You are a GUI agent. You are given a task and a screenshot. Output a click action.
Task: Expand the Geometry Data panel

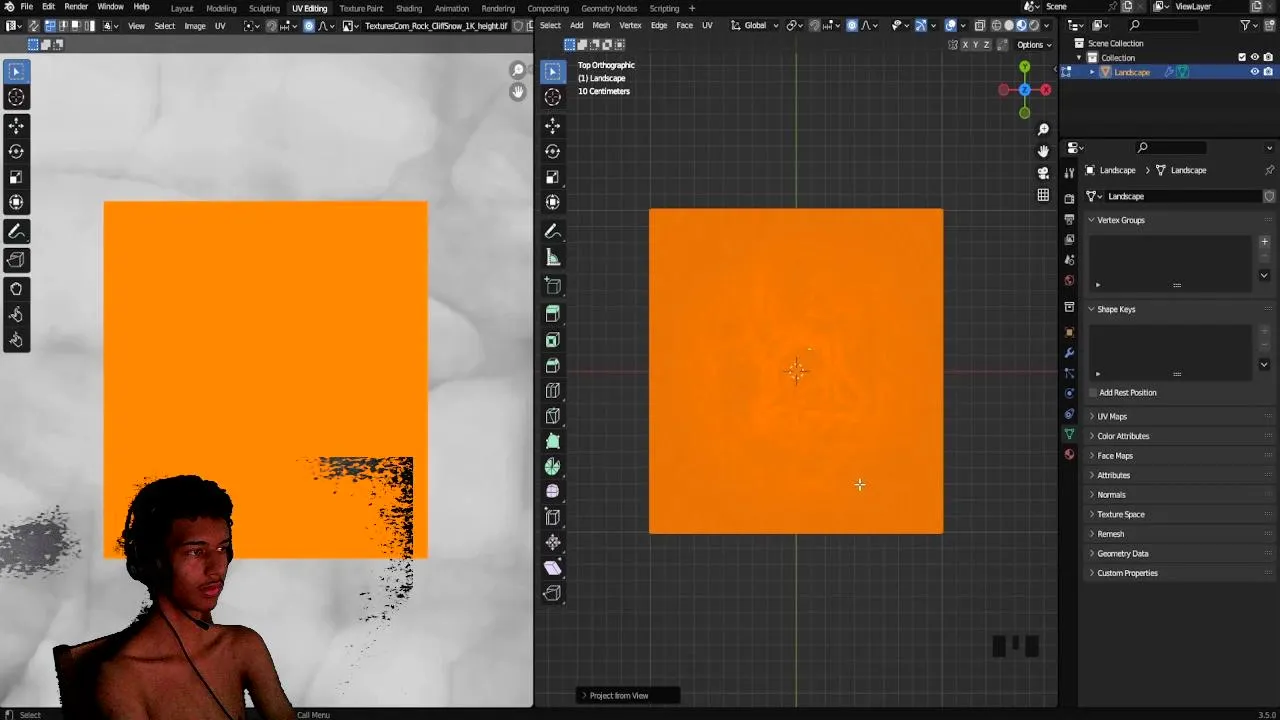pyautogui.click(x=1122, y=553)
